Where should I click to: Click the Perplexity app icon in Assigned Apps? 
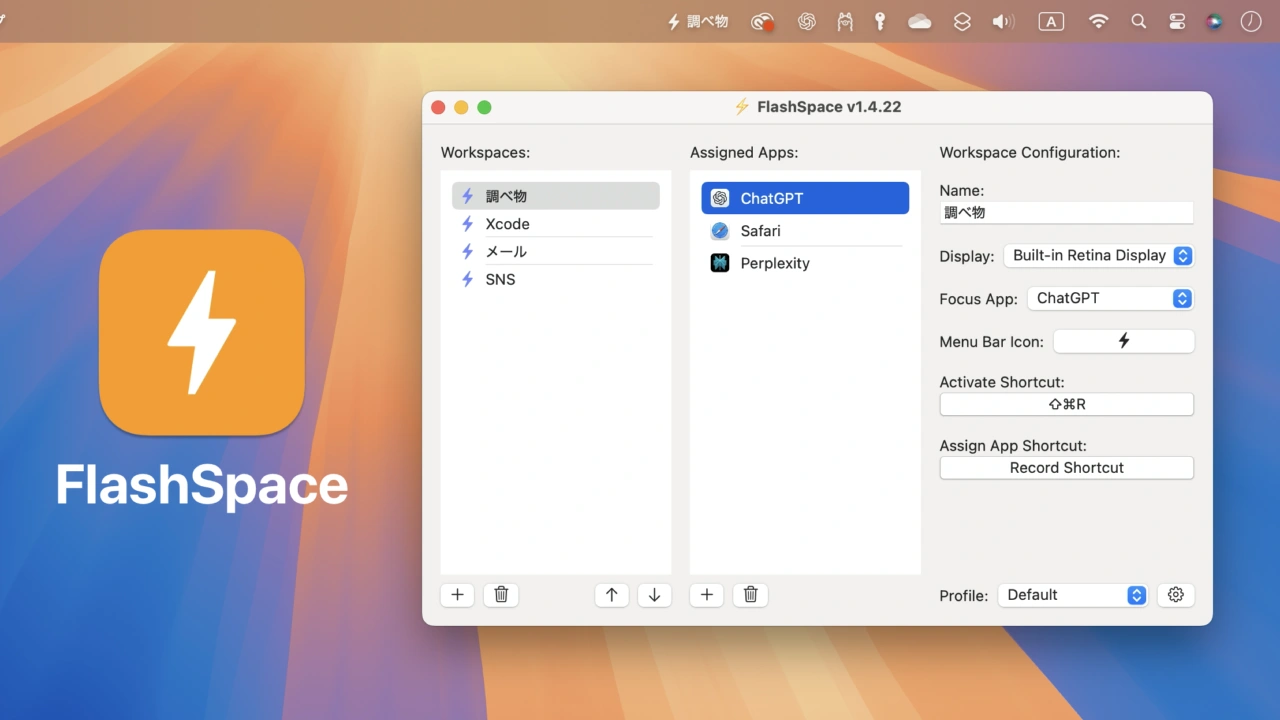[x=720, y=263]
